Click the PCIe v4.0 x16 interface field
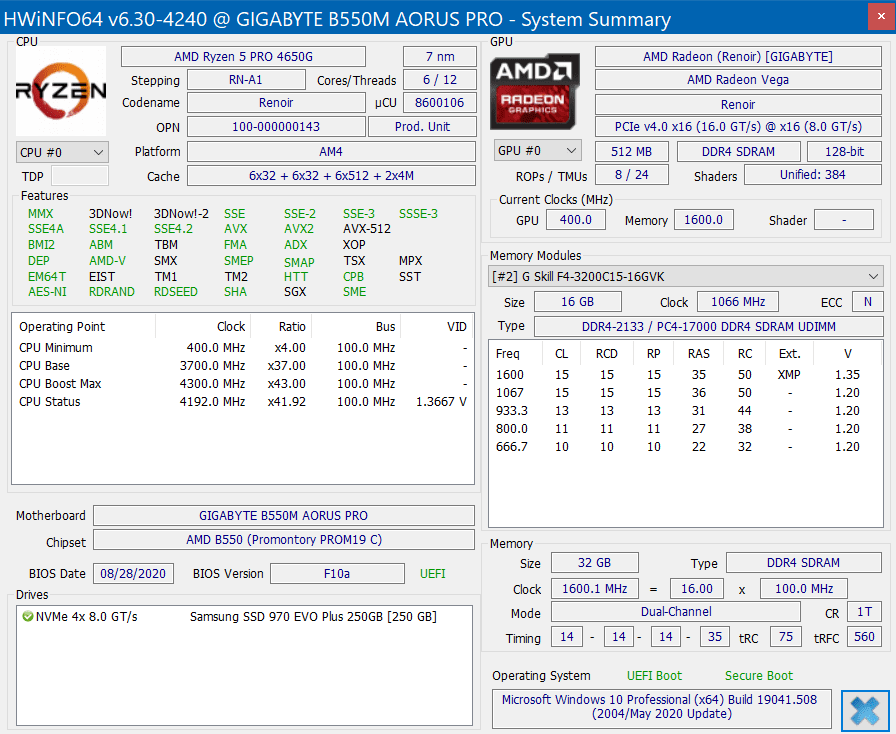This screenshot has height=734, width=896. pos(738,127)
